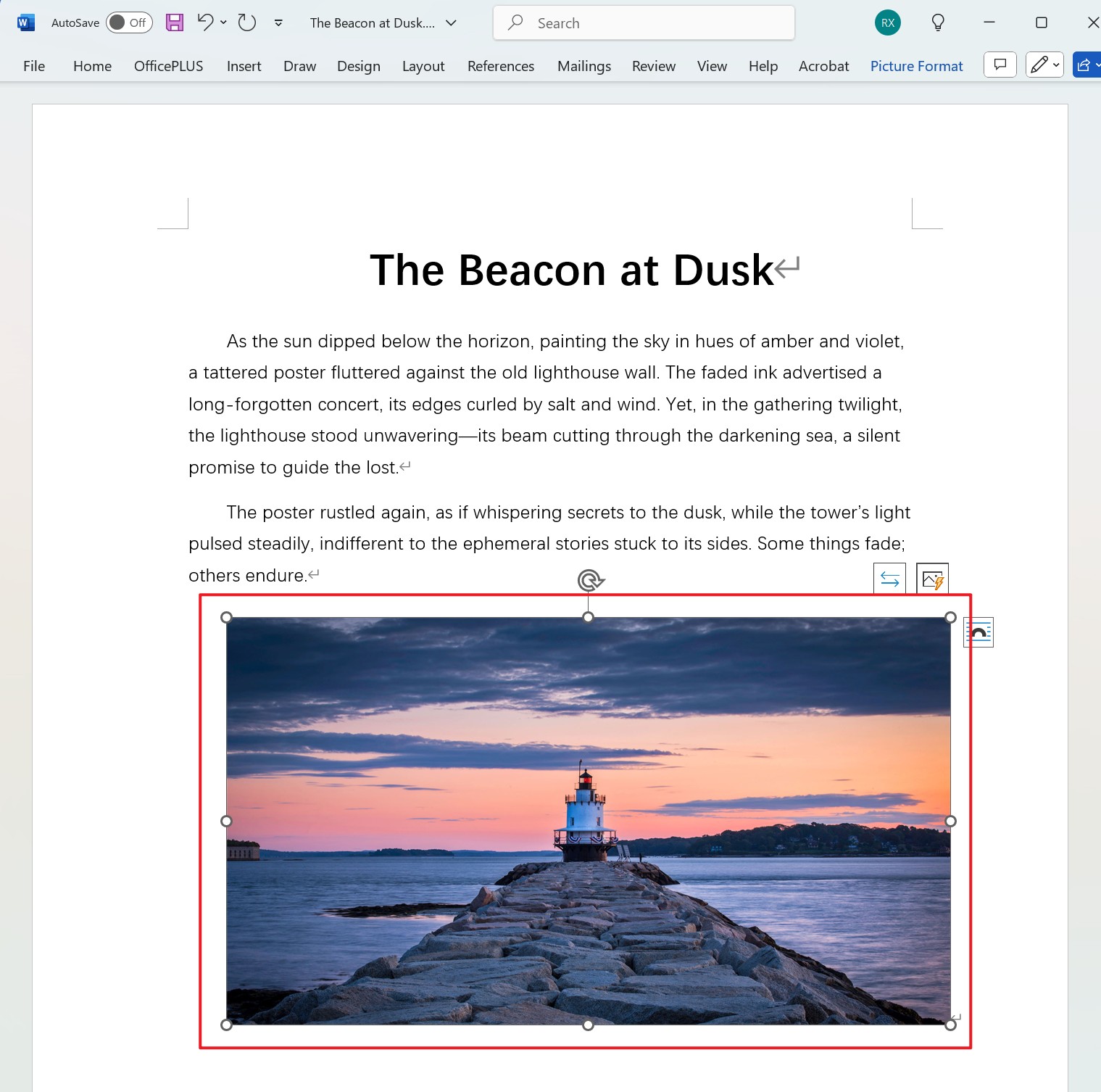Image resolution: width=1101 pixels, height=1092 pixels.
Task: Select the Draw tab
Action: (x=299, y=66)
